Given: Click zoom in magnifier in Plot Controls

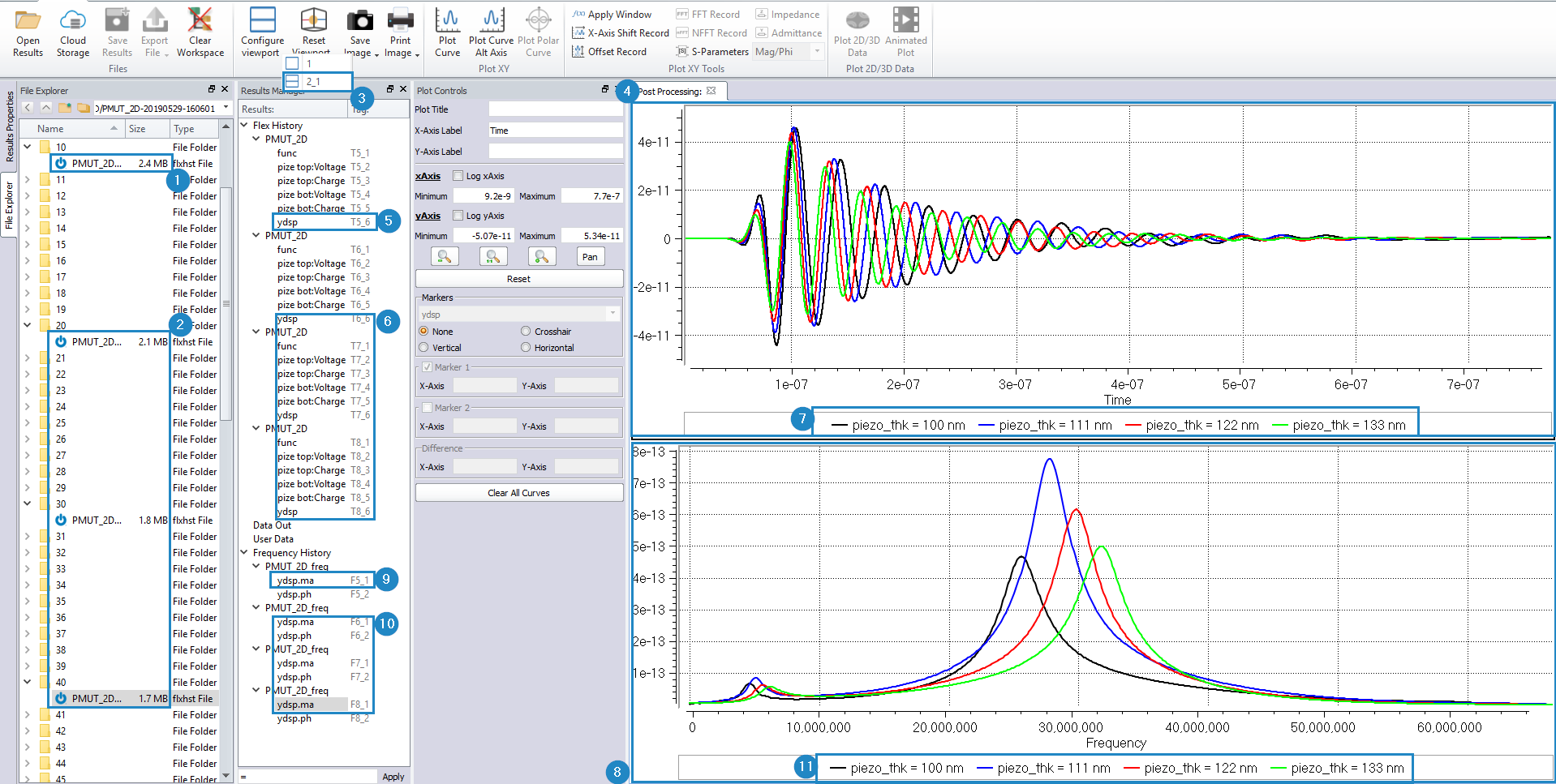Looking at the screenshot, I should click(x=542, y=257).
